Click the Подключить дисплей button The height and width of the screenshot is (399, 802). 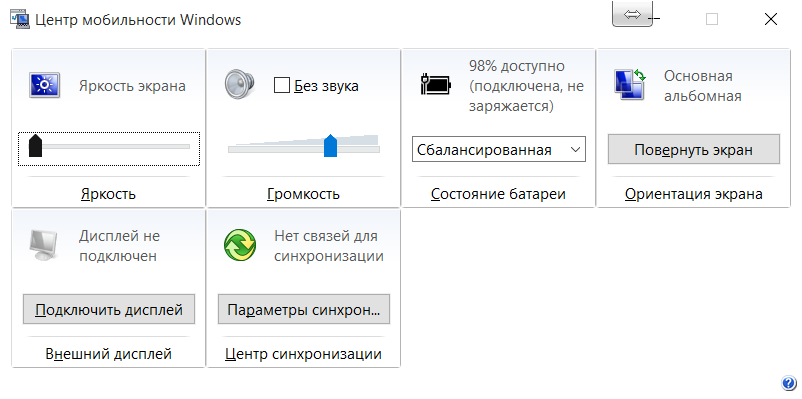[x=109, y=309]
